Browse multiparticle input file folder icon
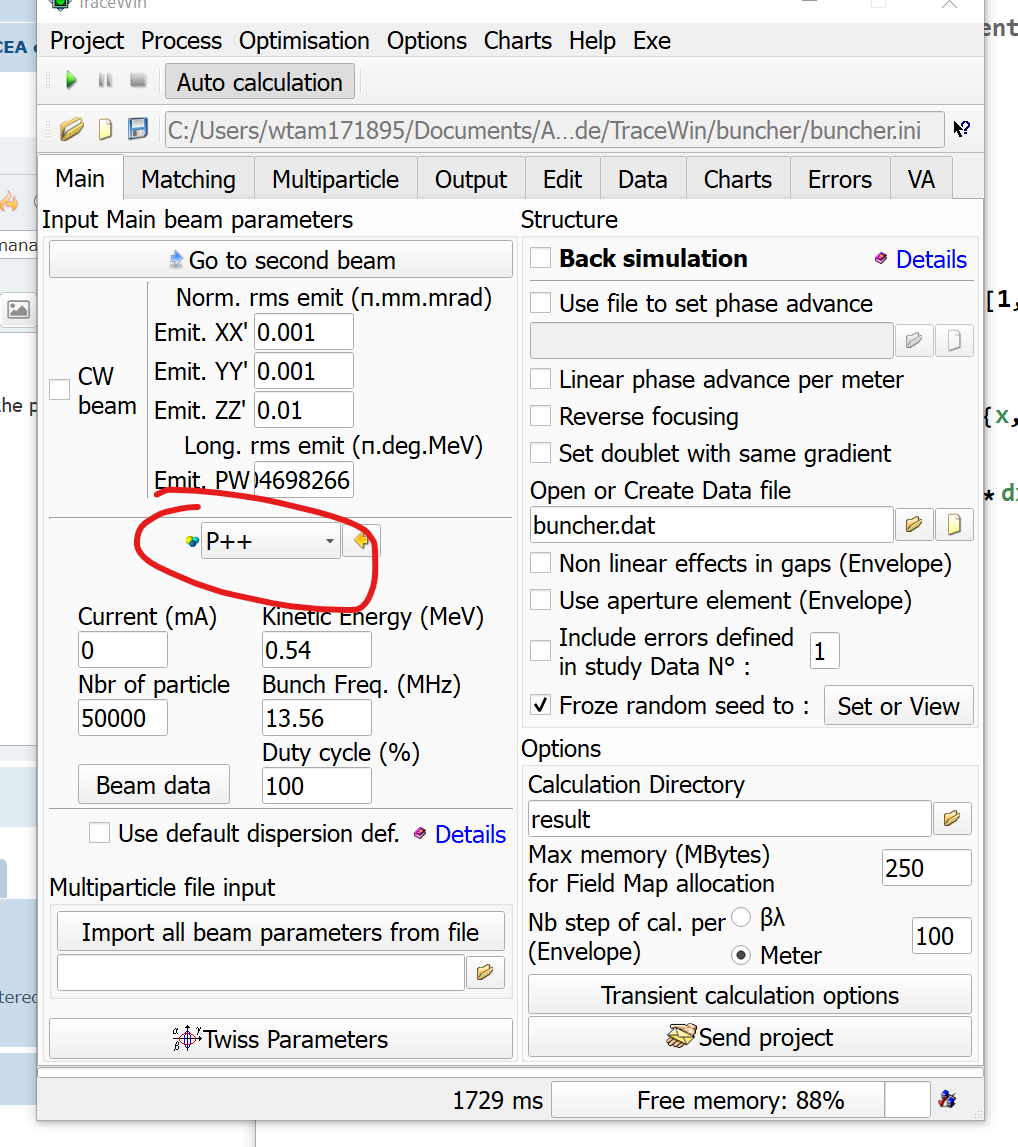1018x1147 pixels. (x=485, y=973)
